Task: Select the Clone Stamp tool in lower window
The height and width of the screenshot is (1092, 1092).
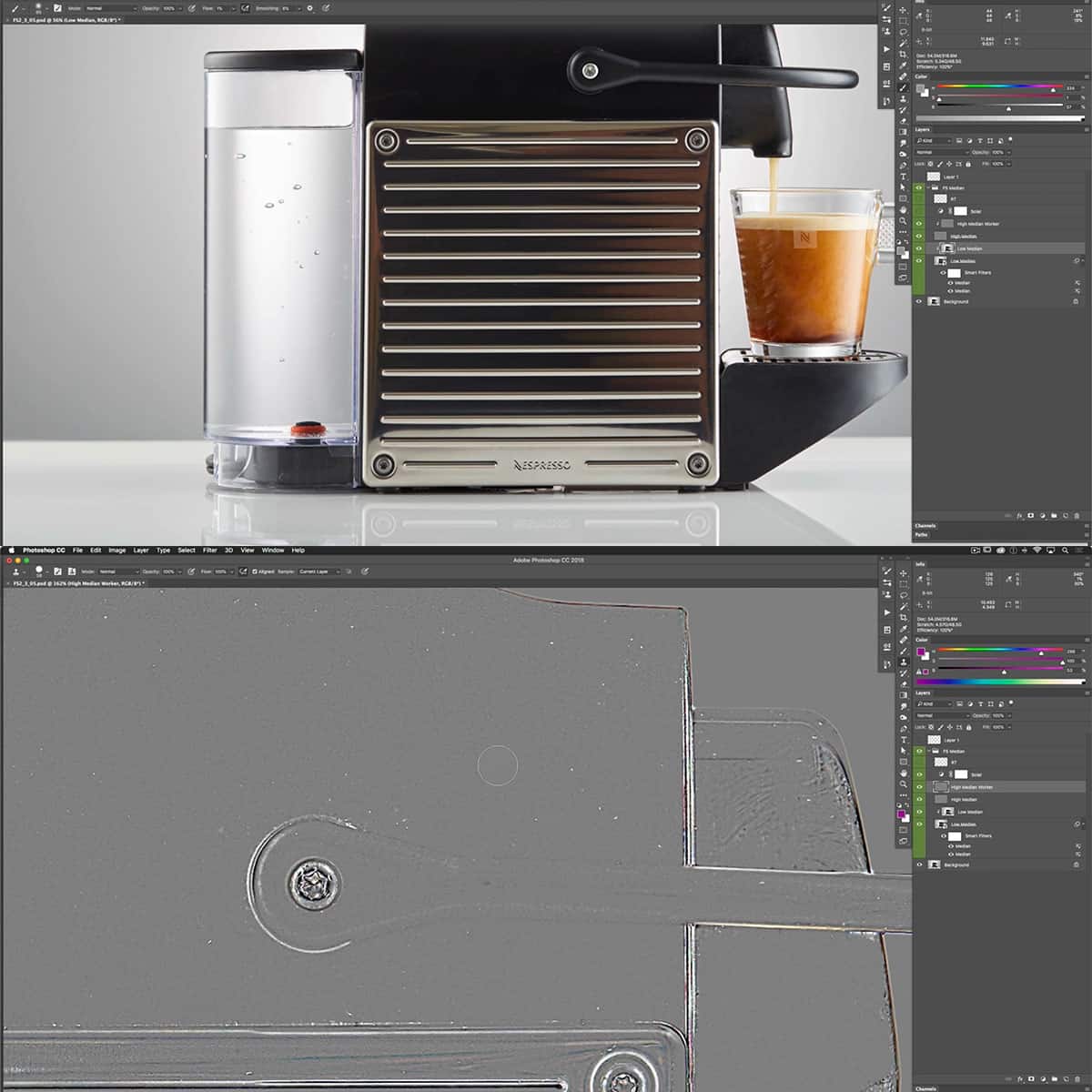Action: pos(904,662)
